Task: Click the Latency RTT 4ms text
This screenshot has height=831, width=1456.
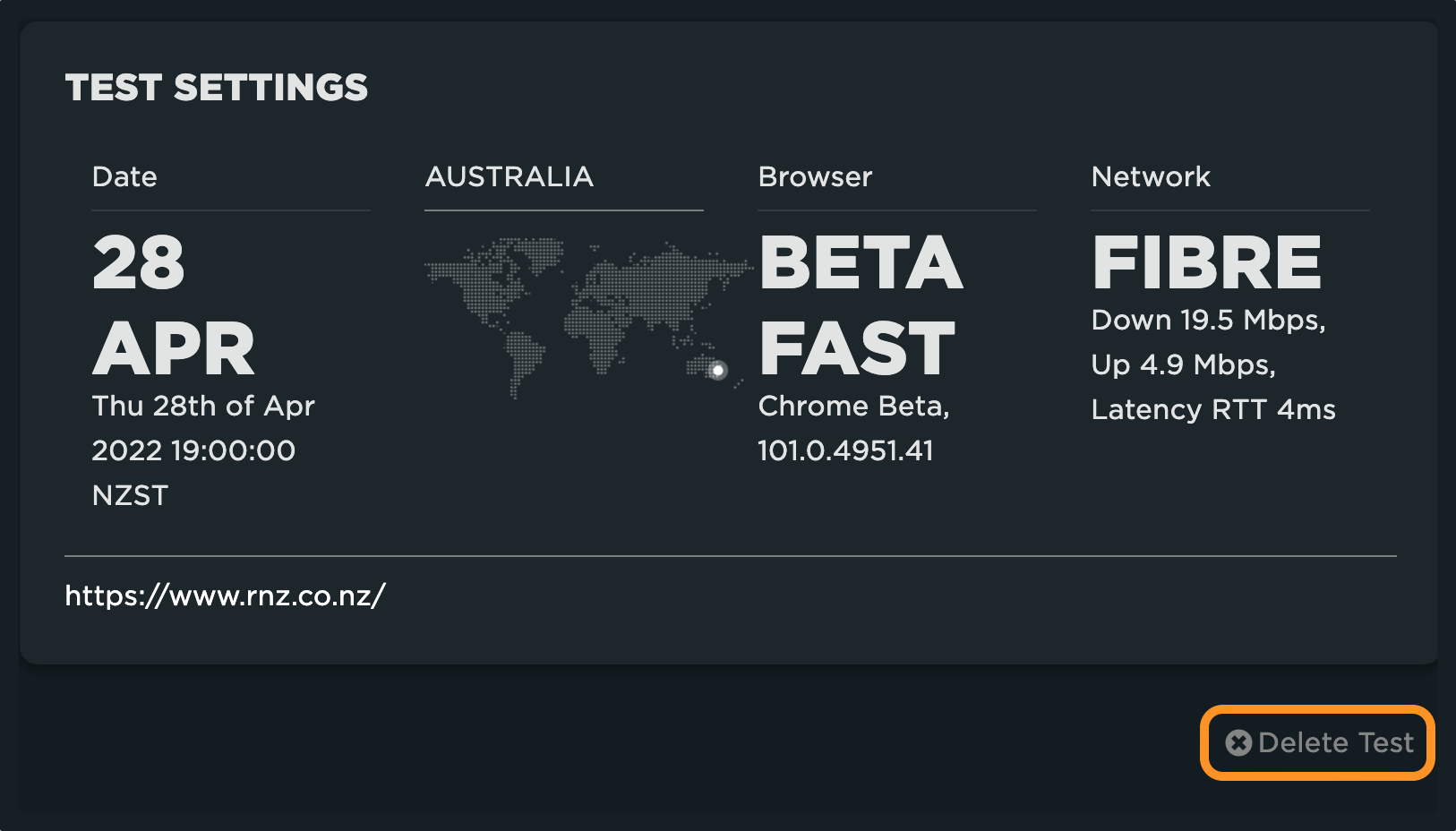Action: [1213, 409]
